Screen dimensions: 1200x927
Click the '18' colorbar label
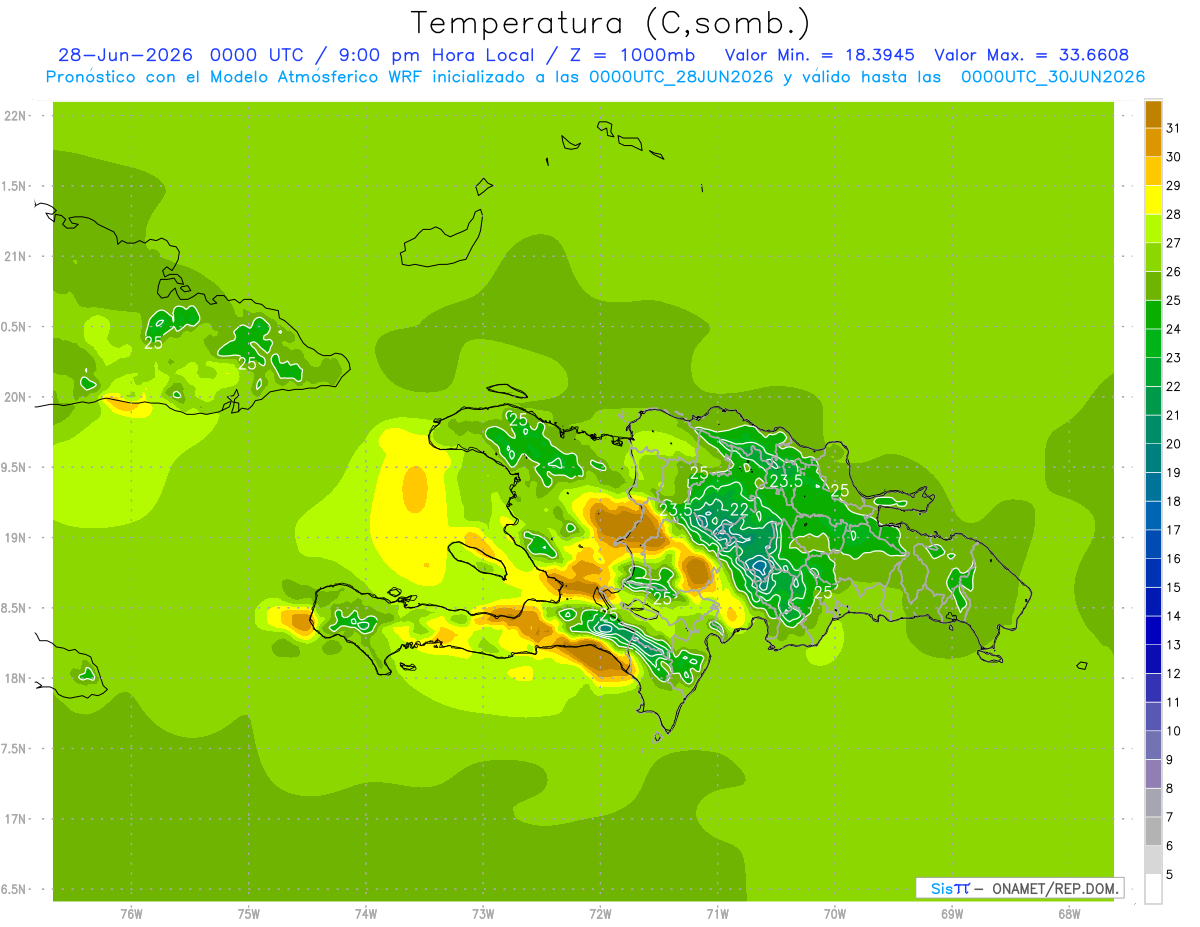[x=1174, y=501]
